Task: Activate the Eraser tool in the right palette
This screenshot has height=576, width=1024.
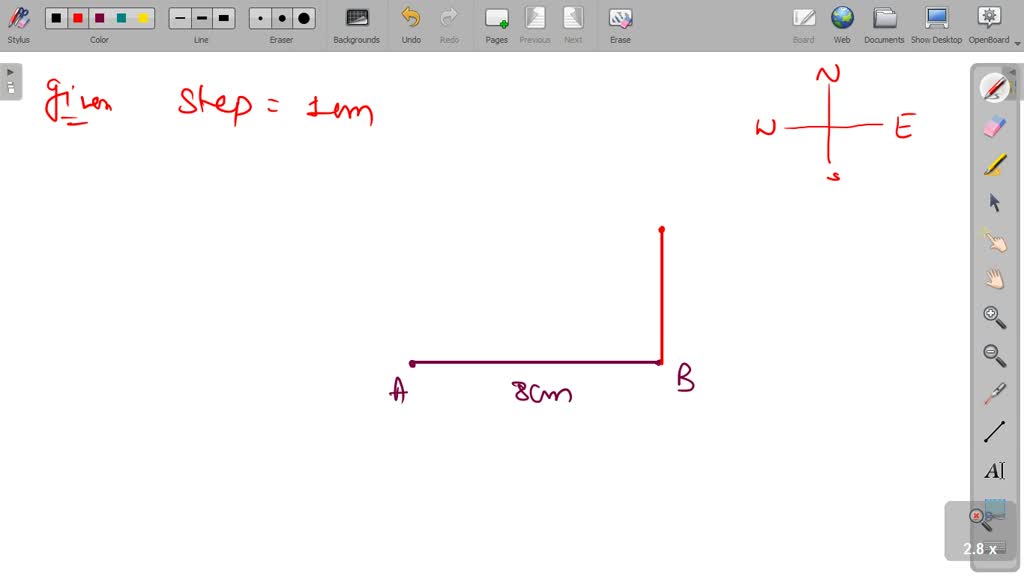Action: pyautogui.click(x=995, y=126)
